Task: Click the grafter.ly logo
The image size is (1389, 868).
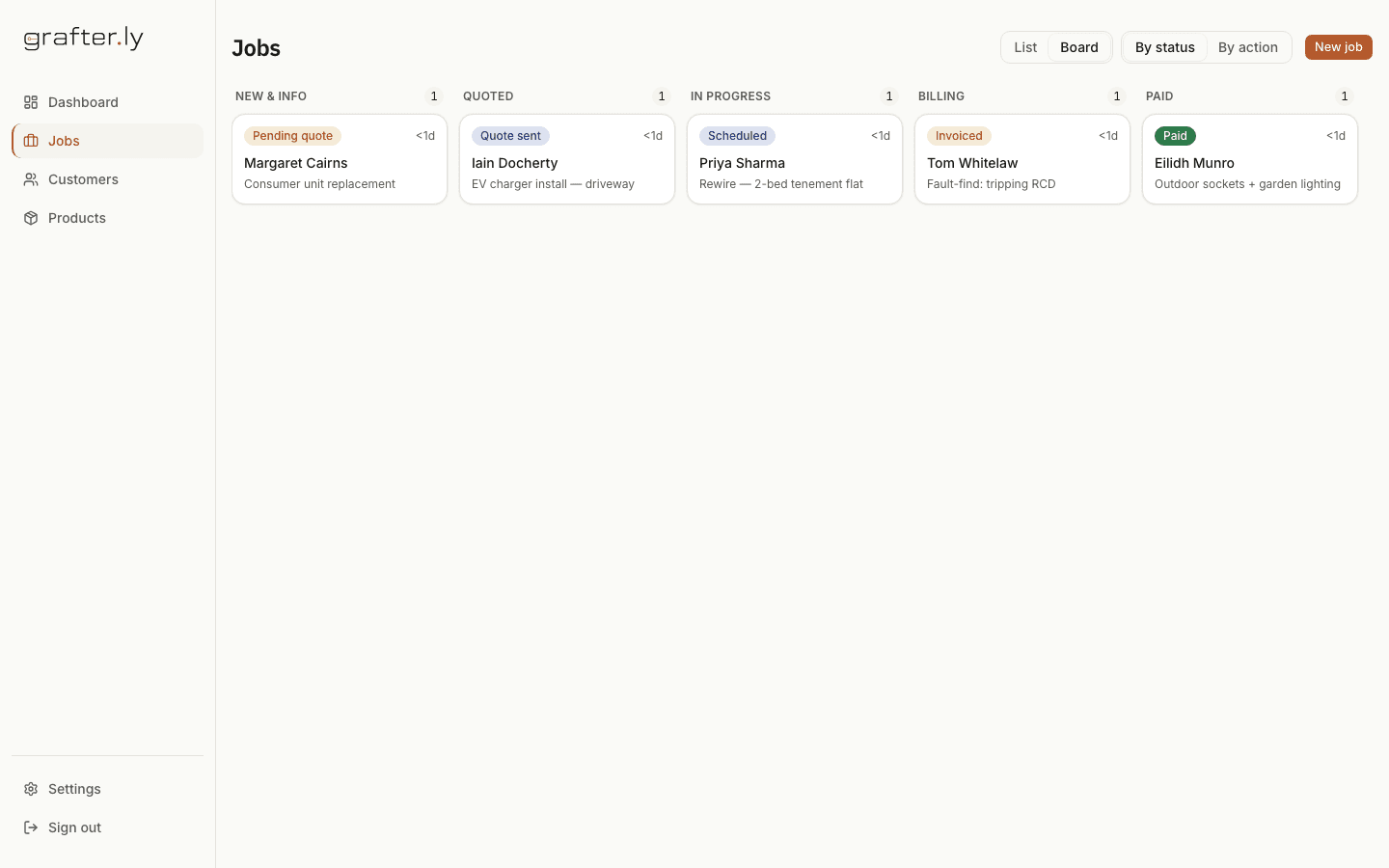Action: point(84,38)
